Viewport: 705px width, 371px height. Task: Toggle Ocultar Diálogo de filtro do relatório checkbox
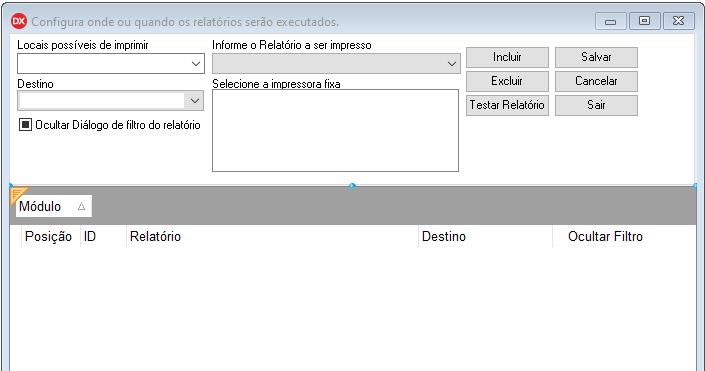[25, 125]
